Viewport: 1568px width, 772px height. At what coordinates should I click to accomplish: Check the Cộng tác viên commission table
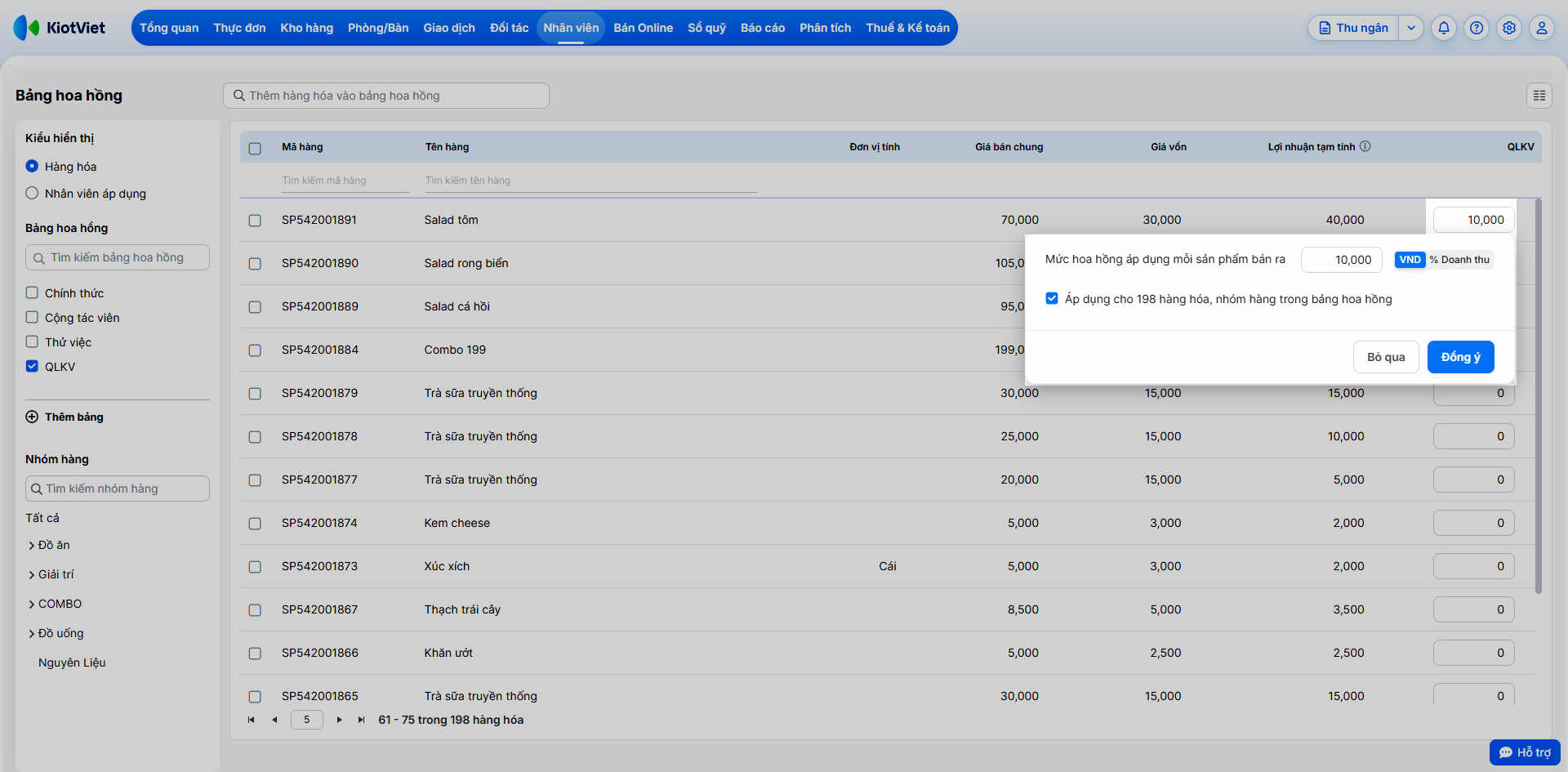pos(32,317)
